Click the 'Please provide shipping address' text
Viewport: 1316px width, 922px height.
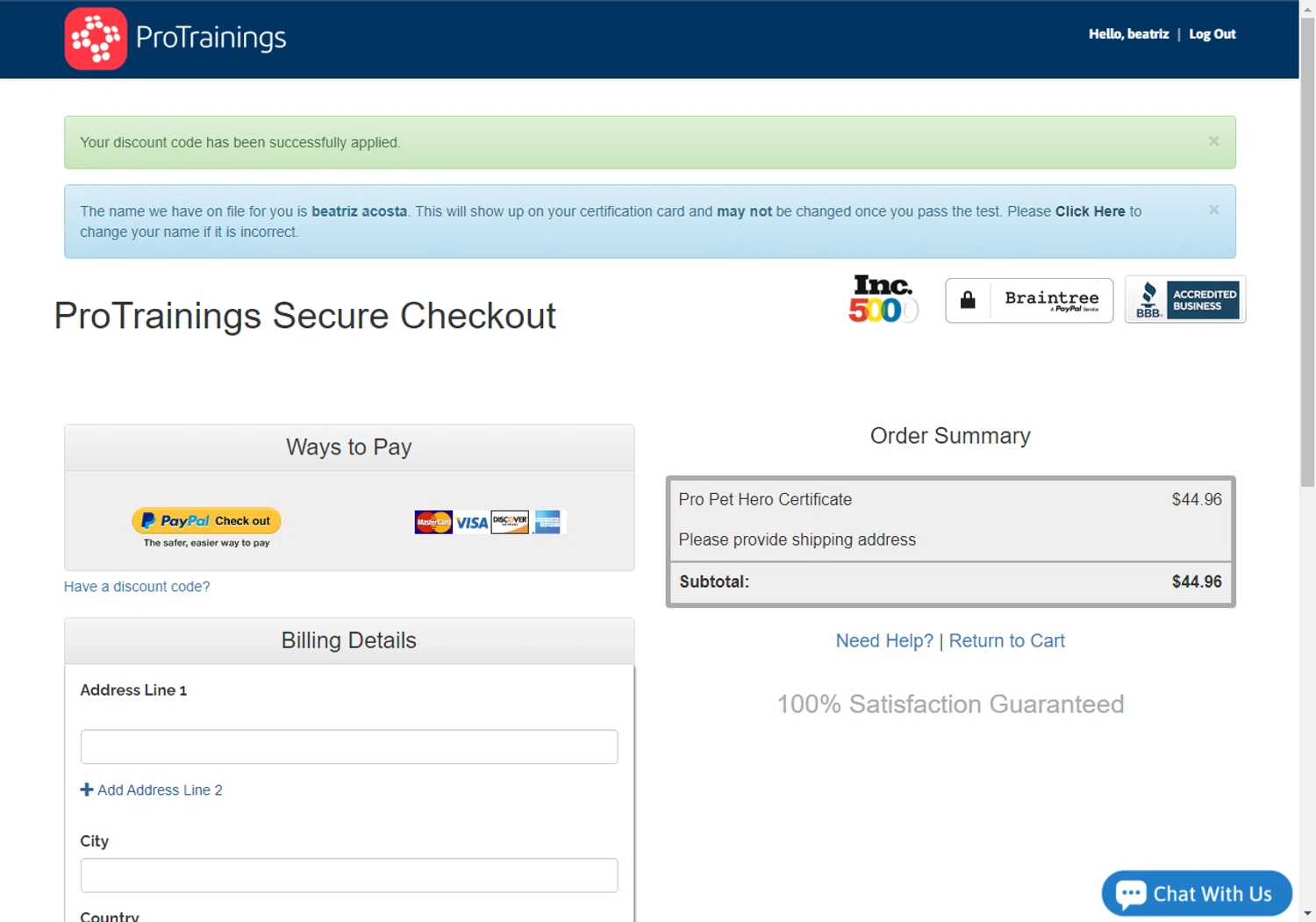(797, 540)
